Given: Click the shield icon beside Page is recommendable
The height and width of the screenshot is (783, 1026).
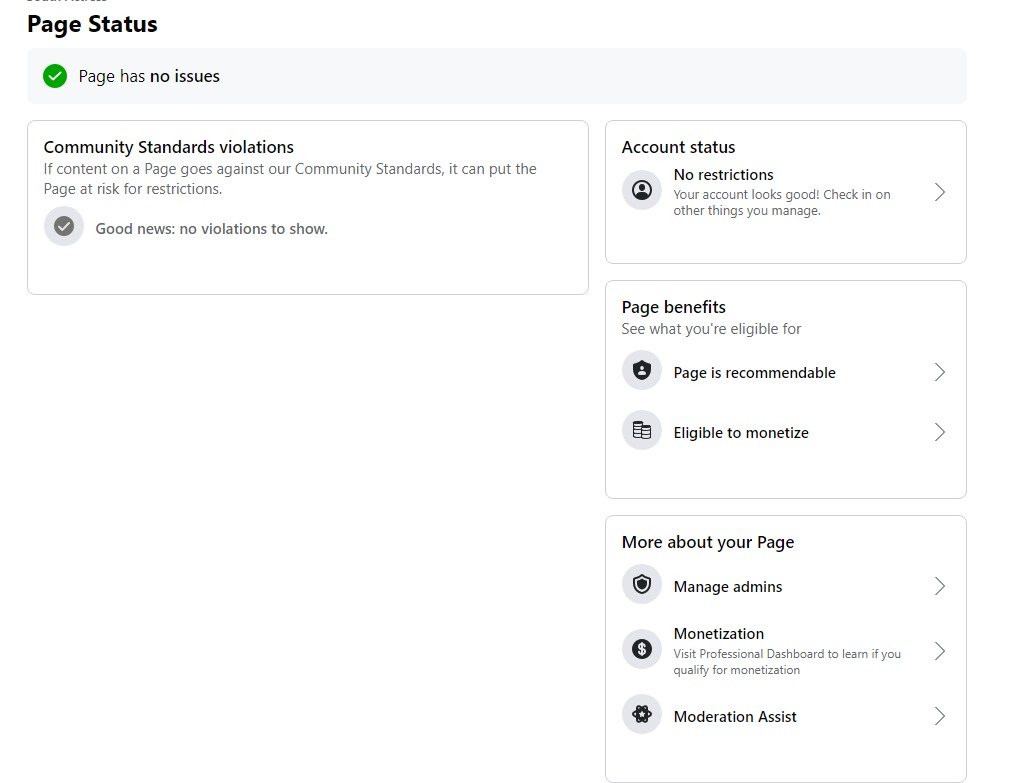Looking at the screenshot, I should [642, 371].
